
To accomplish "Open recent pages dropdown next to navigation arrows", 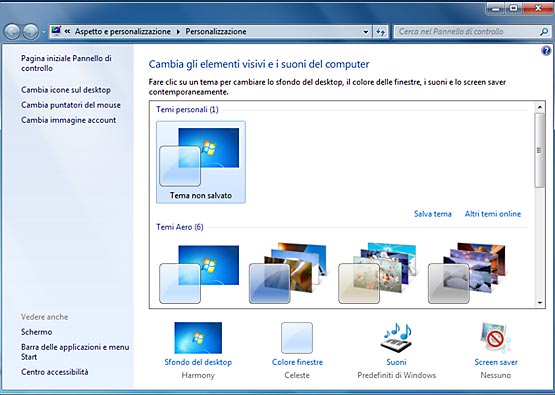I will (x=44, y=32).
